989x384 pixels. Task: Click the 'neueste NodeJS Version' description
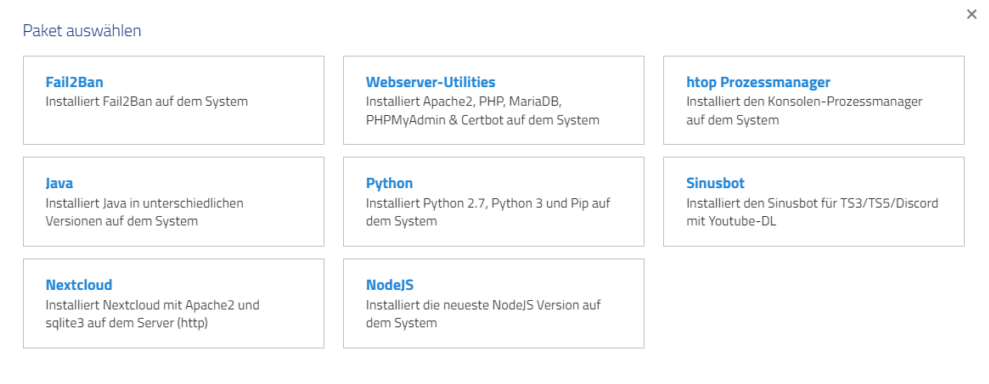pos(483,313)
